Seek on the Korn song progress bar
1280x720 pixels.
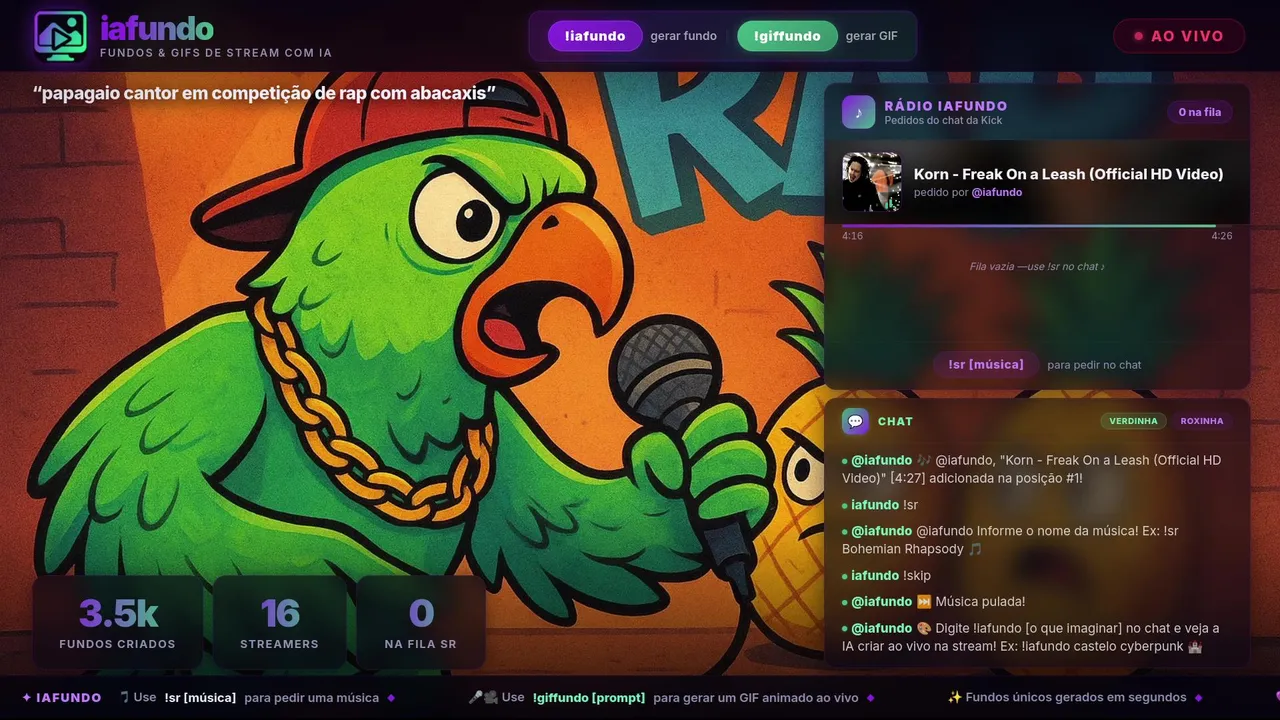pyautogui.click(x=1037, y=226)
